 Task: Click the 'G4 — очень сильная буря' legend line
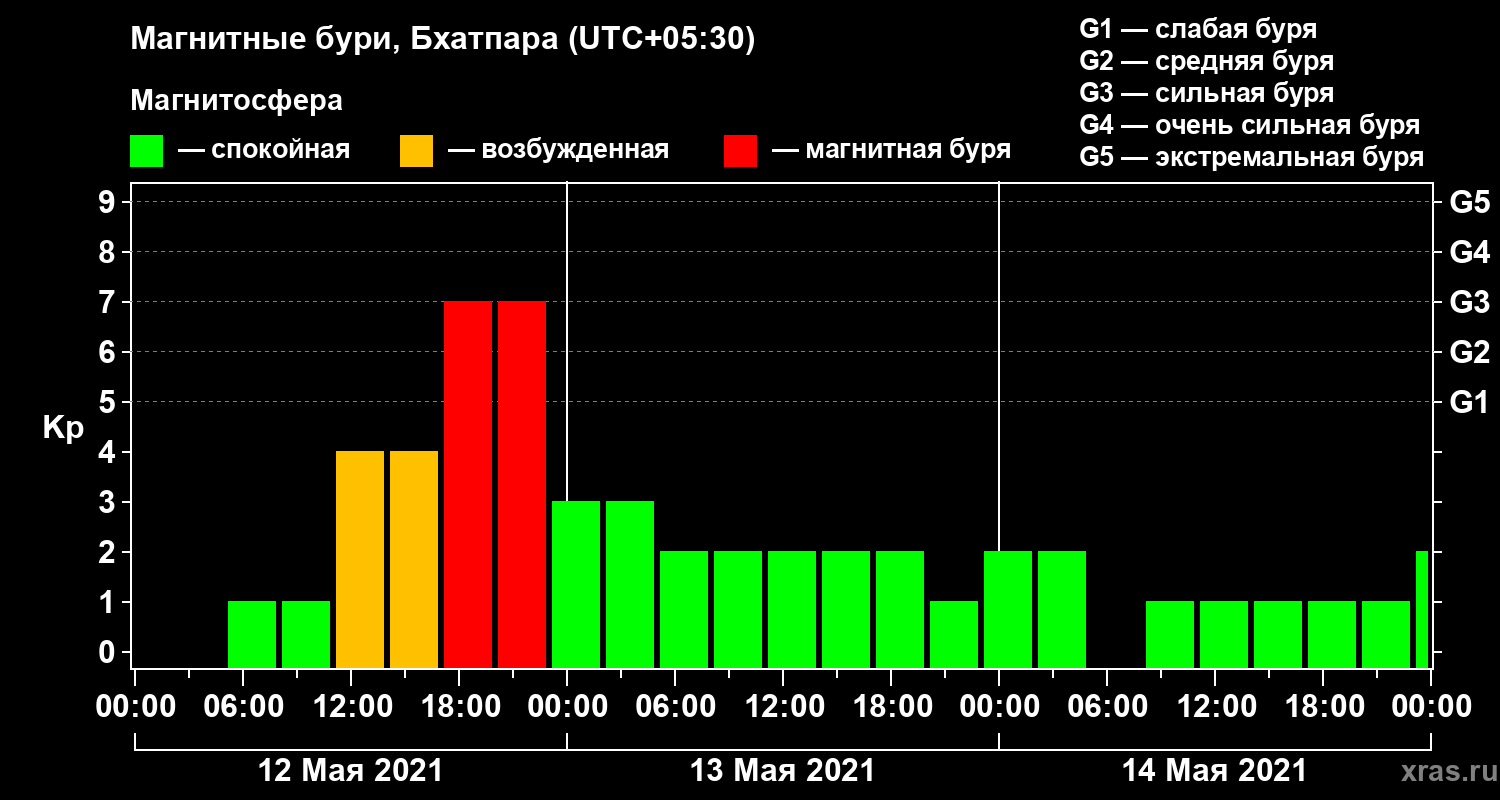(1249, 125)
